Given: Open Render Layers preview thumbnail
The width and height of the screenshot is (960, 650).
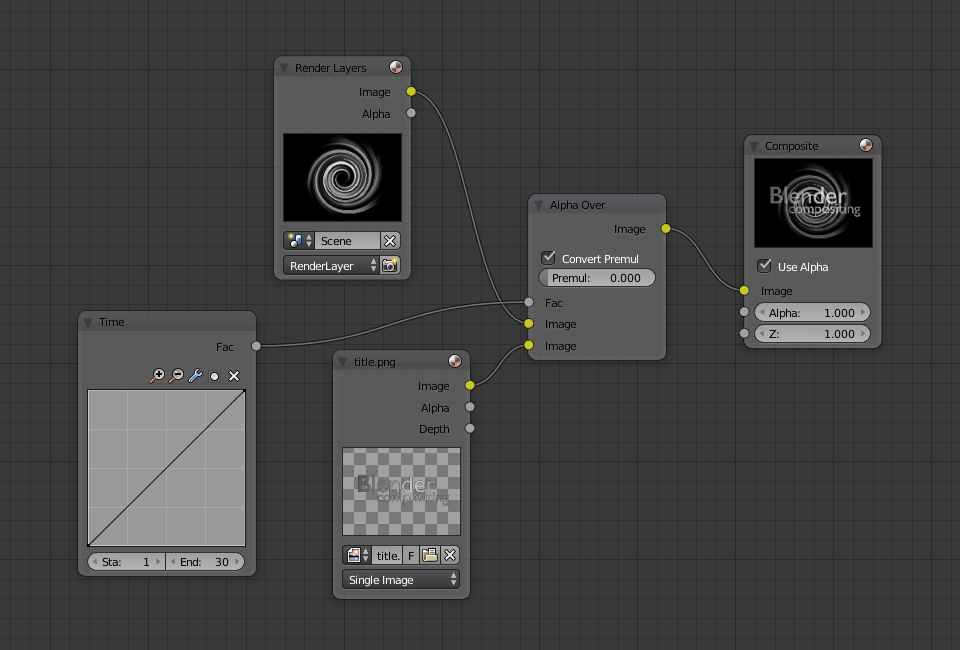Looking at the screenshot, I should coord(342,177).
